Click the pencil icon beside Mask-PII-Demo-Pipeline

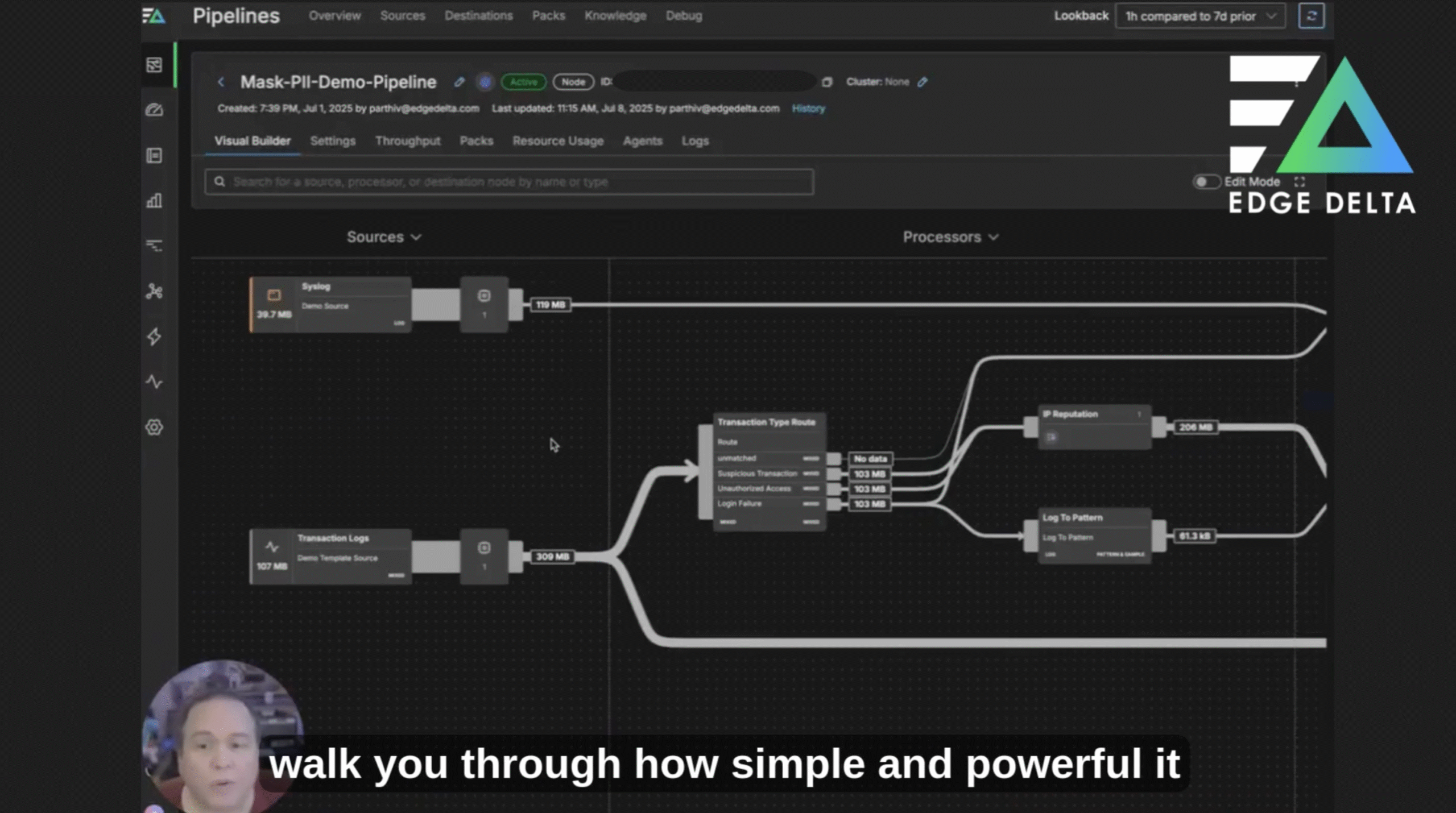click(459, 82)
